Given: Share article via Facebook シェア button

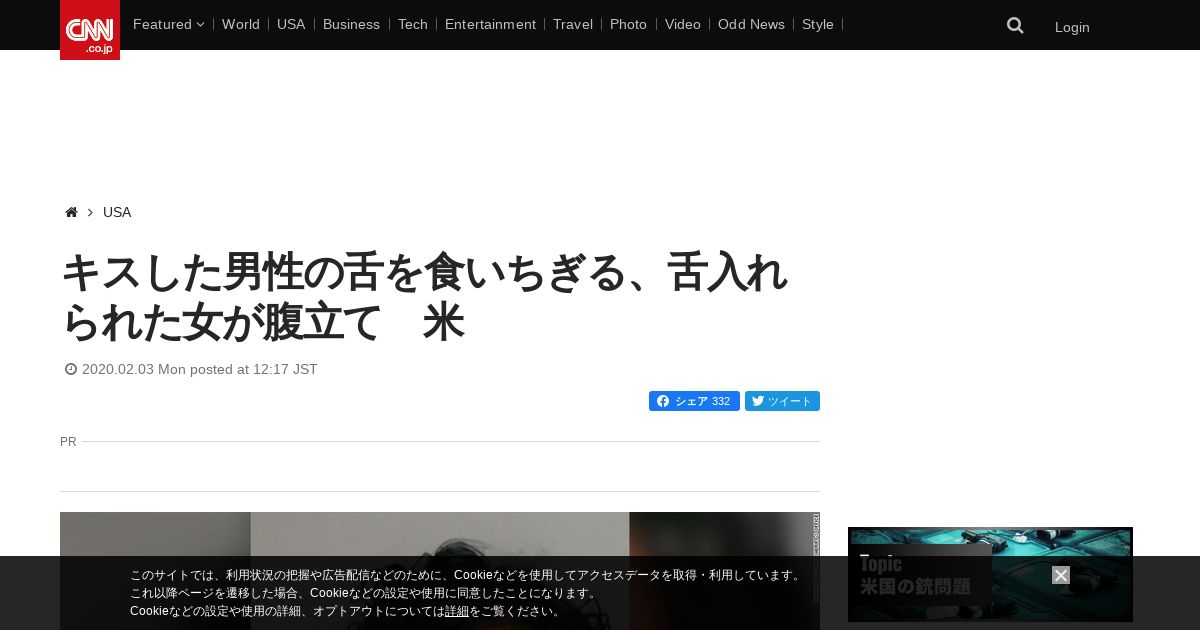Looking at the screenshot, I should (694, 401).
